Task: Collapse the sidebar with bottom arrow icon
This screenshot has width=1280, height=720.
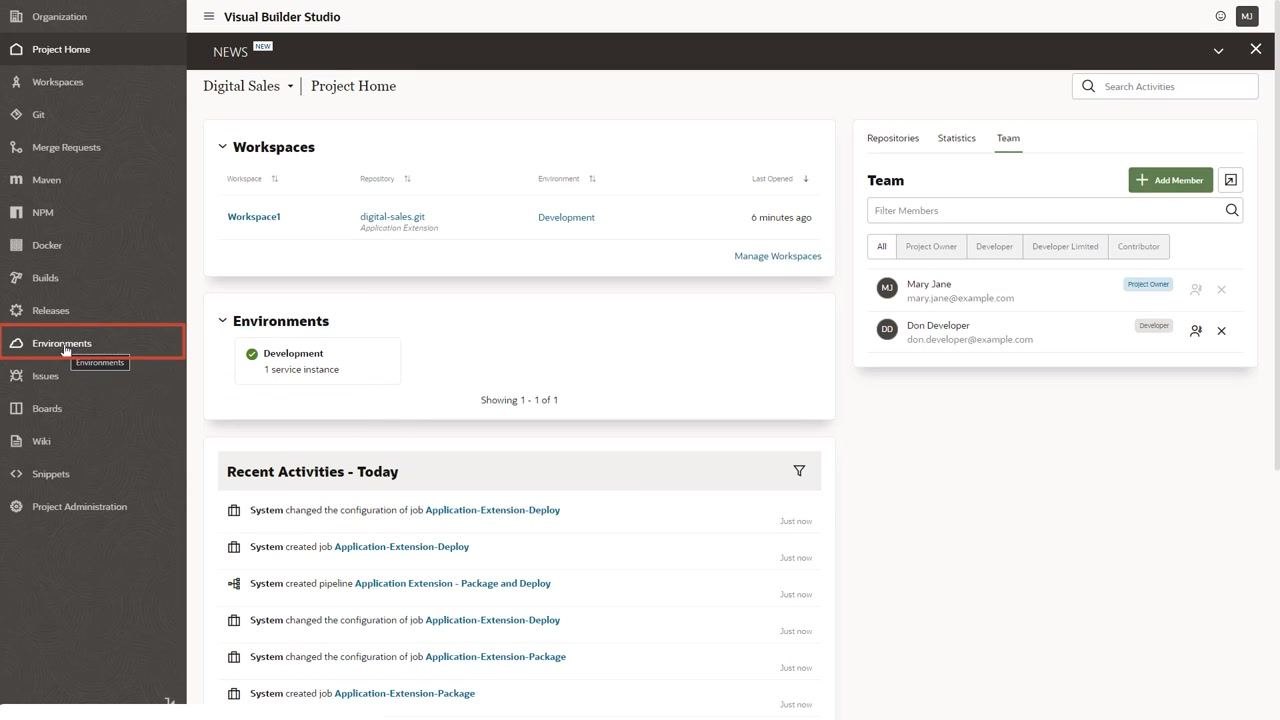Action: [x=169, y=702]
